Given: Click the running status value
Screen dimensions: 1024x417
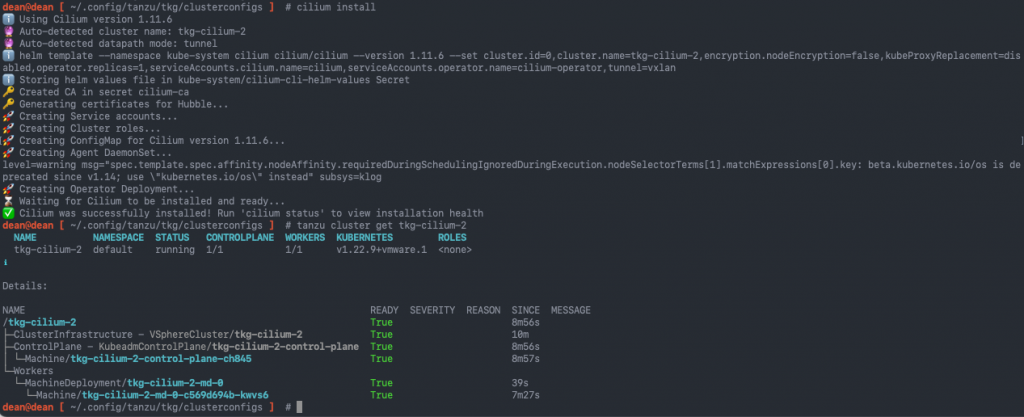Looking at the screenshot, I should click(x=174, y=250).
